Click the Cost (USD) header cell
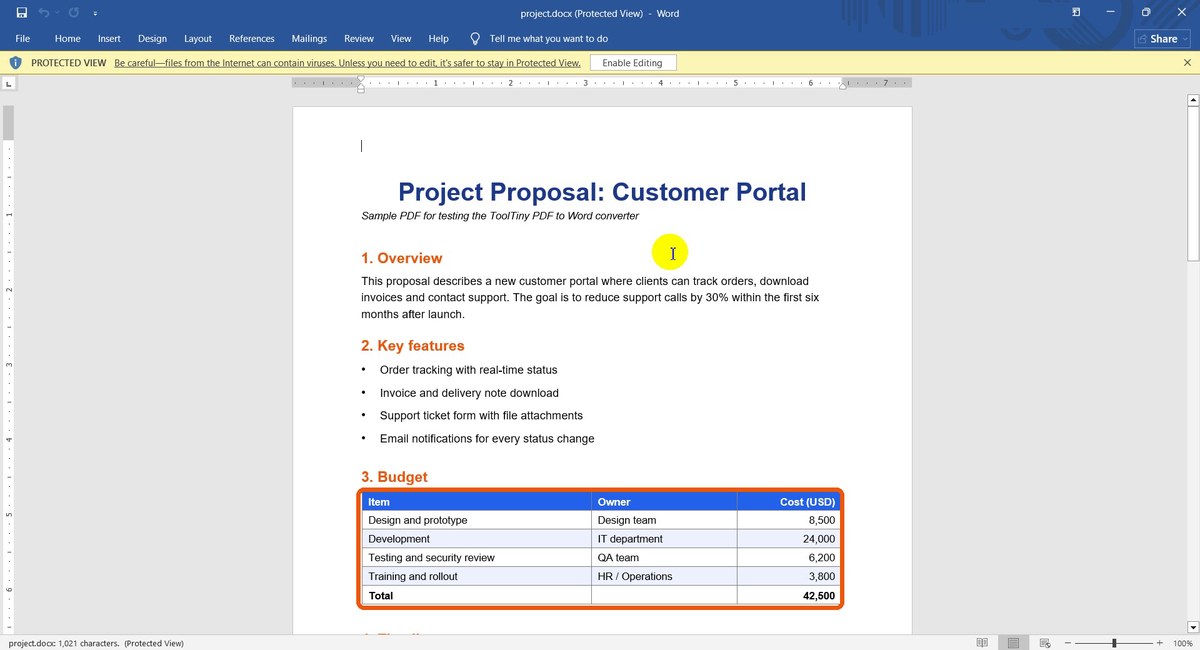 coord(789,502)
